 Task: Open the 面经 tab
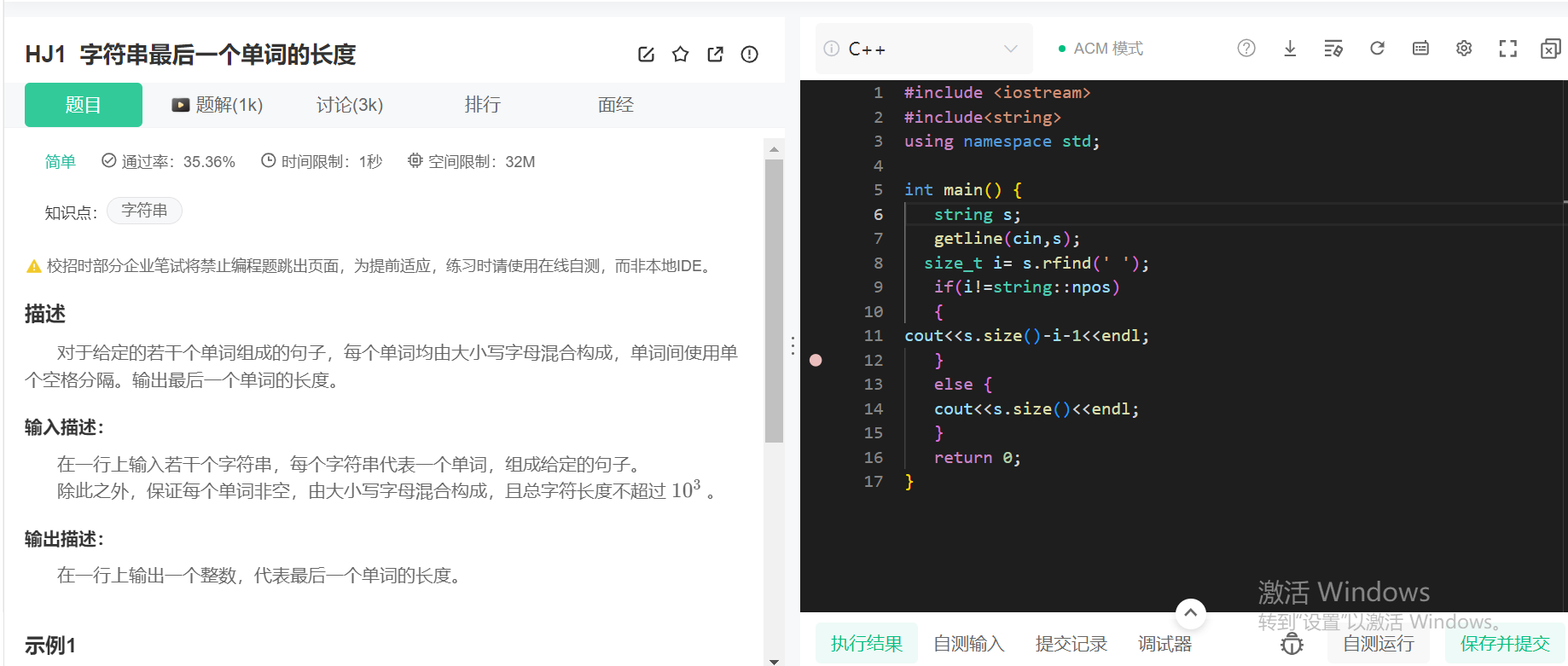coord(616,105)
